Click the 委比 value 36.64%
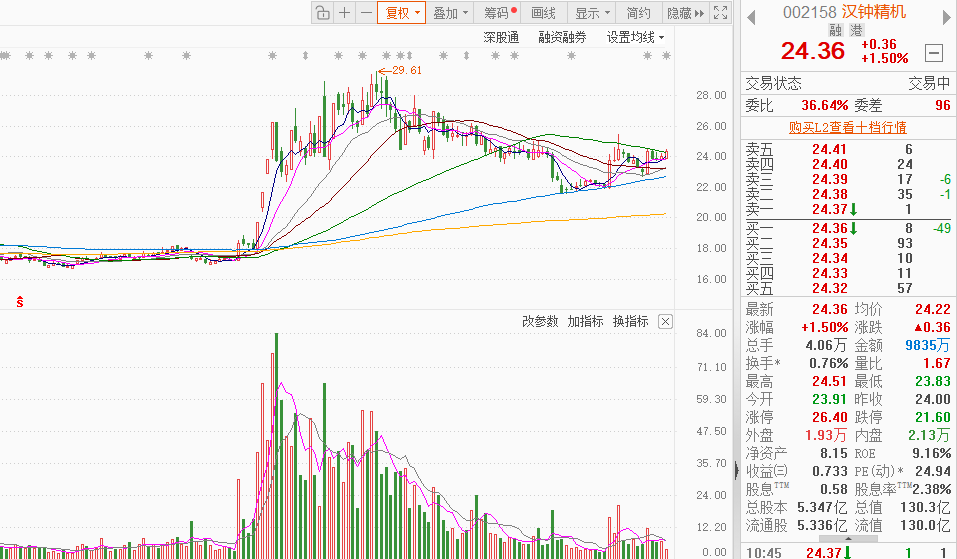The width and height of the screenshot is (957, 559). 825,105
